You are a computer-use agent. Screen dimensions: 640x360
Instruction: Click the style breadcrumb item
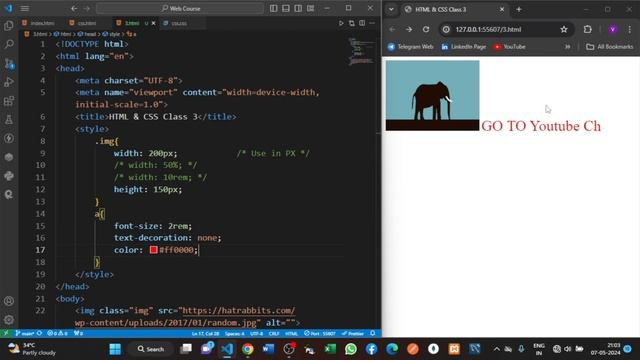[111, 34]
